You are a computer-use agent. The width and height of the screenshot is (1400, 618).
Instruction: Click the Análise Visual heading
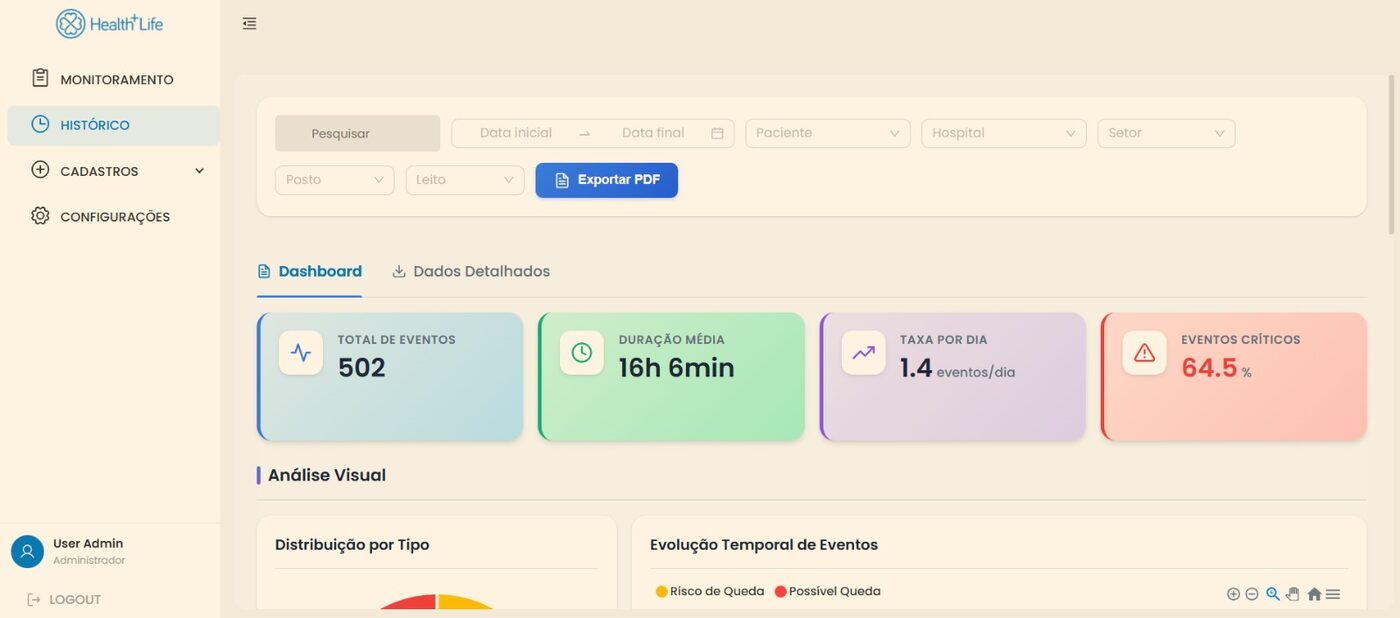tap(327, 475)
